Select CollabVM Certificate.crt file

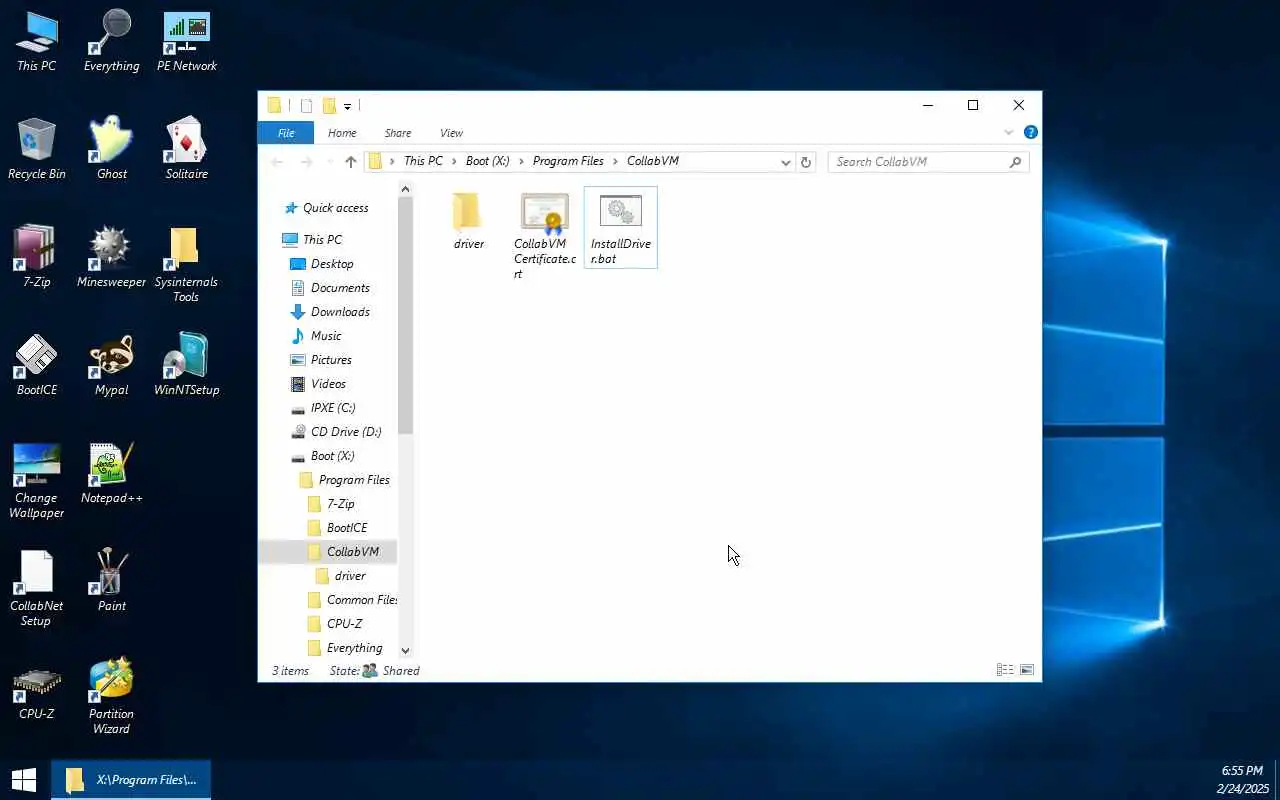[545, 236]
